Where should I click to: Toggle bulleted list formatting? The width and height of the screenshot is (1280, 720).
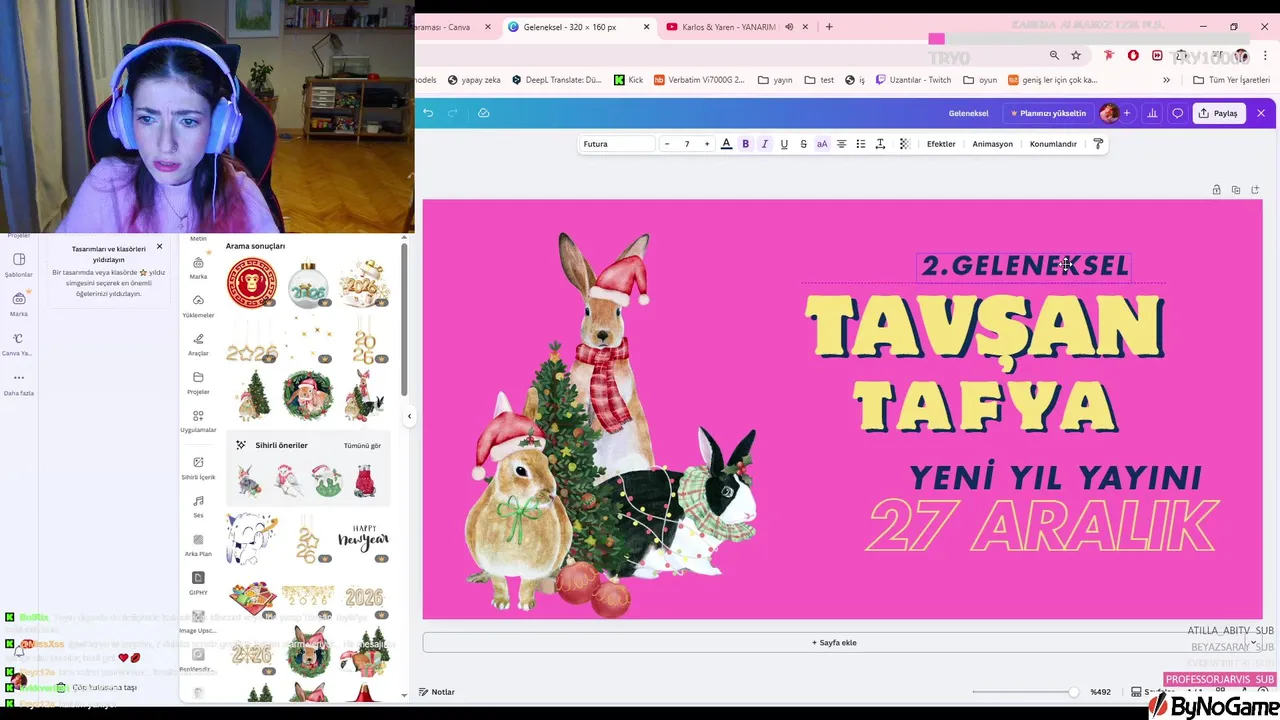[861, 144]
